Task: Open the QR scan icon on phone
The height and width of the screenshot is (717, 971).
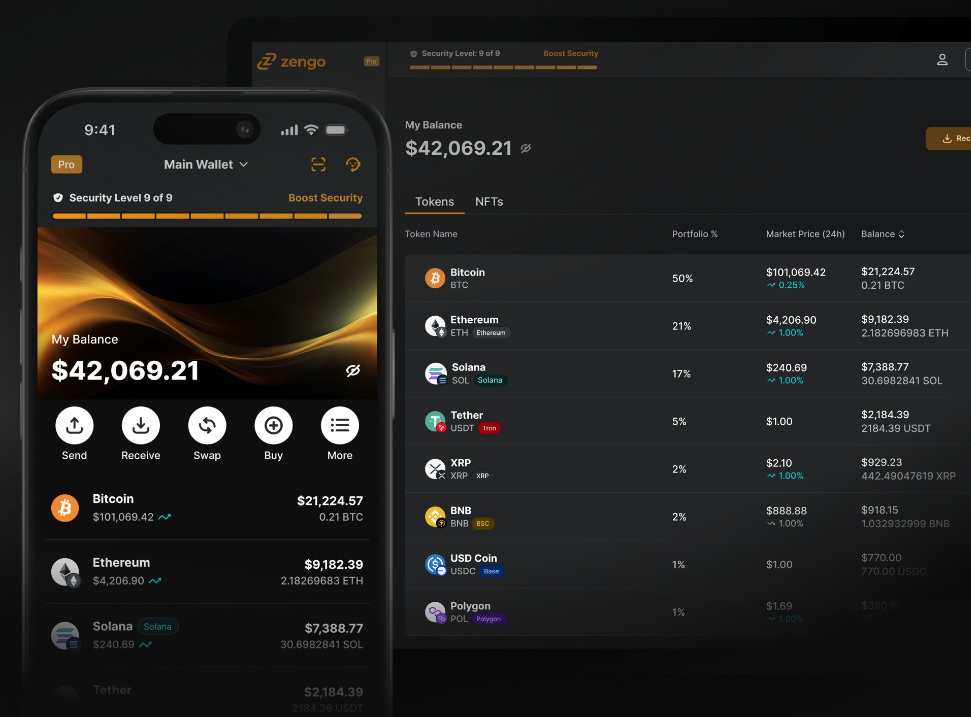Action: 318,164
